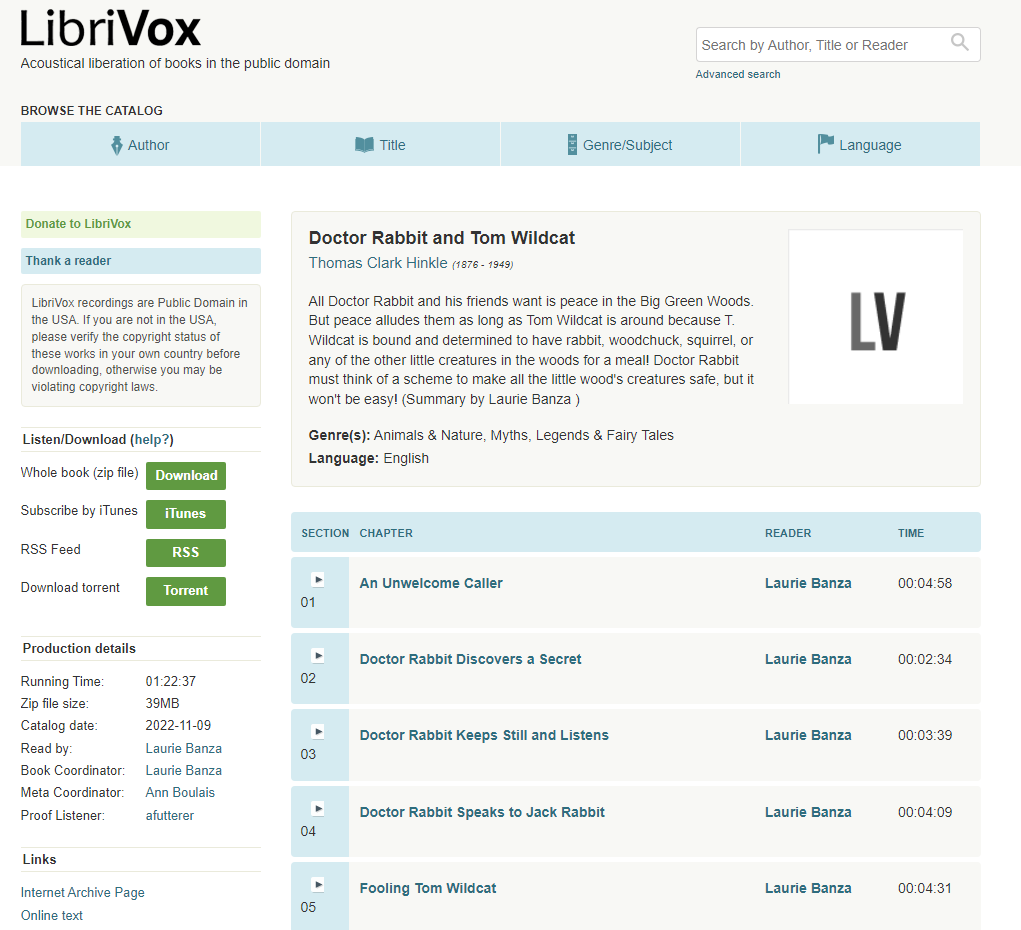
Task: Play section 05 Fooling Tom Wildcat
Action: click(x=318, y=884)
